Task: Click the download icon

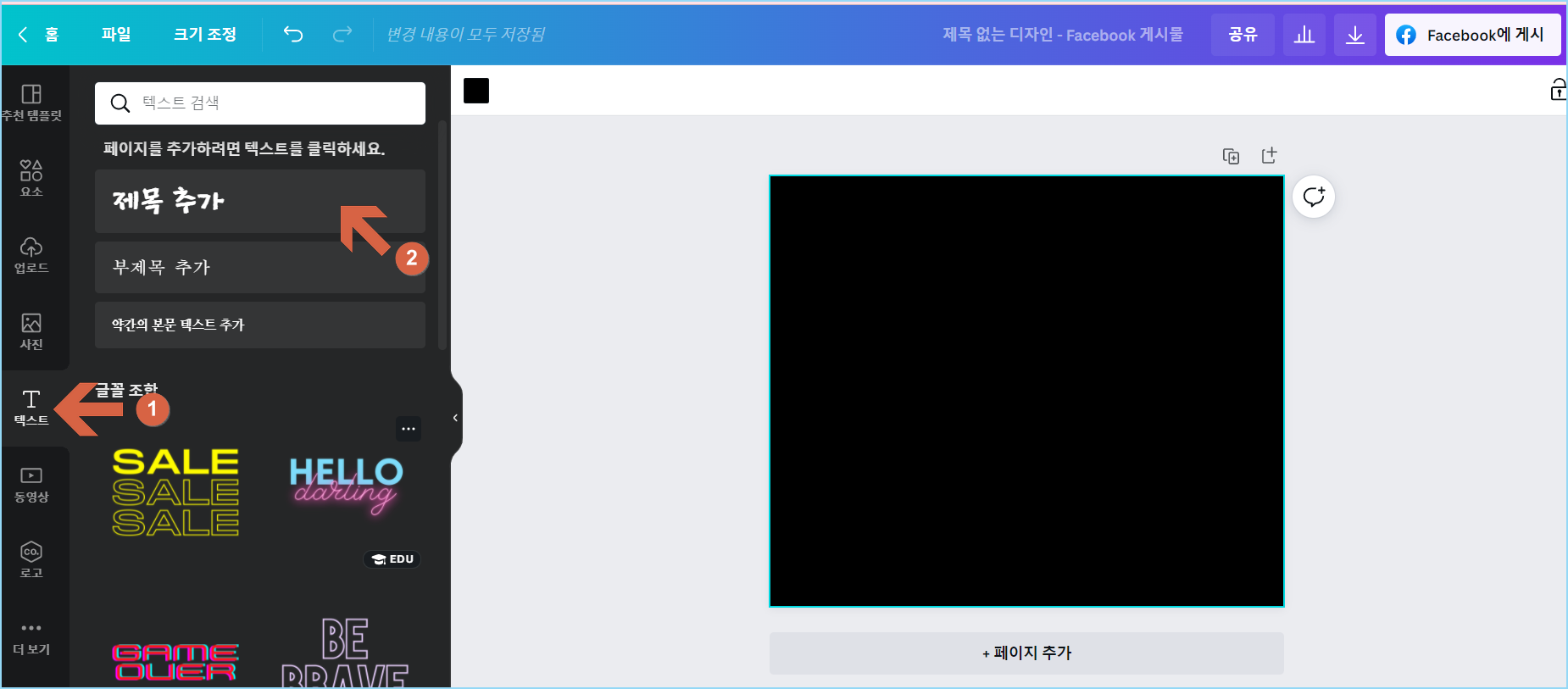Action: tap(1355, 35)
